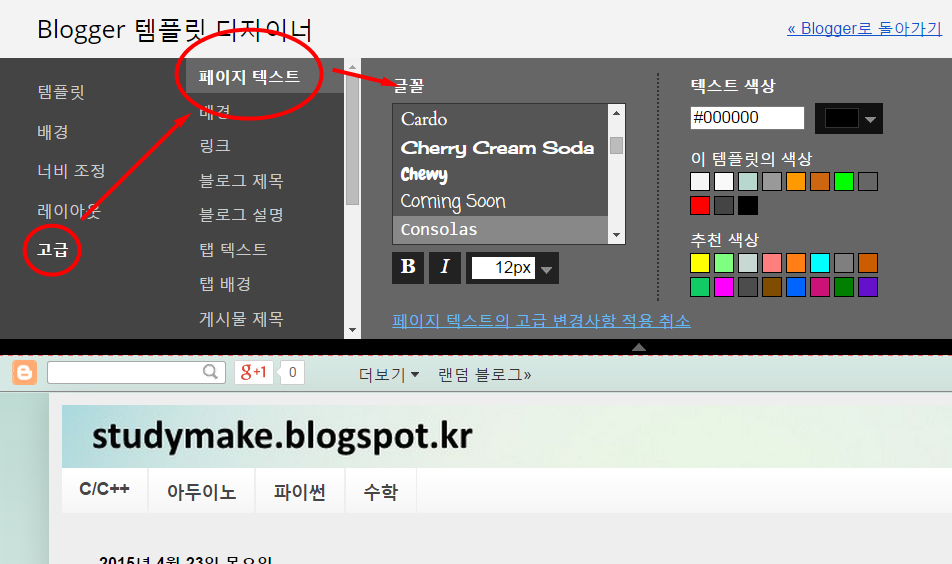Click the orange Blogger logo icon

[24, 372]
